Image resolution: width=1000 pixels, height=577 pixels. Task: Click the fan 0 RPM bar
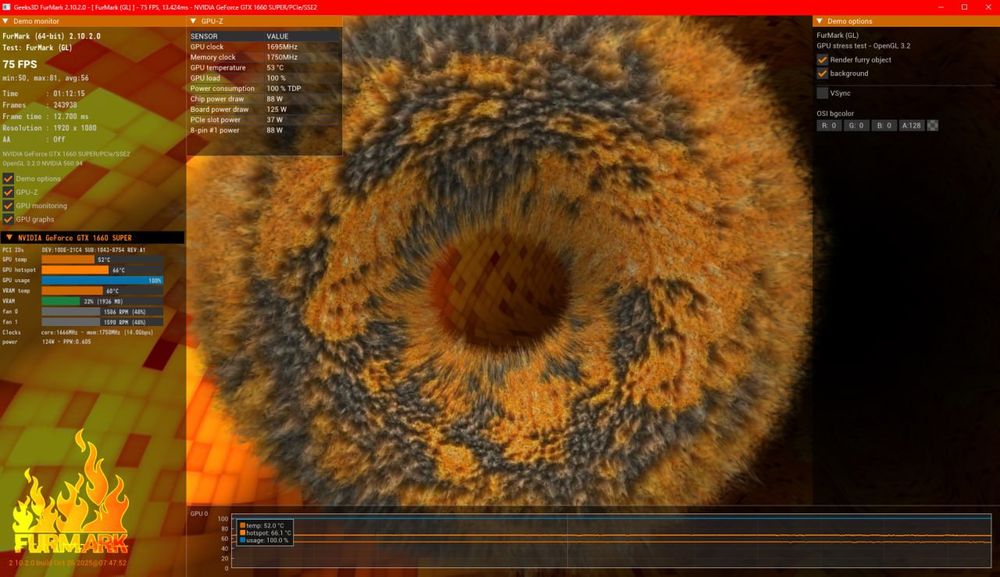coord(102,312)
